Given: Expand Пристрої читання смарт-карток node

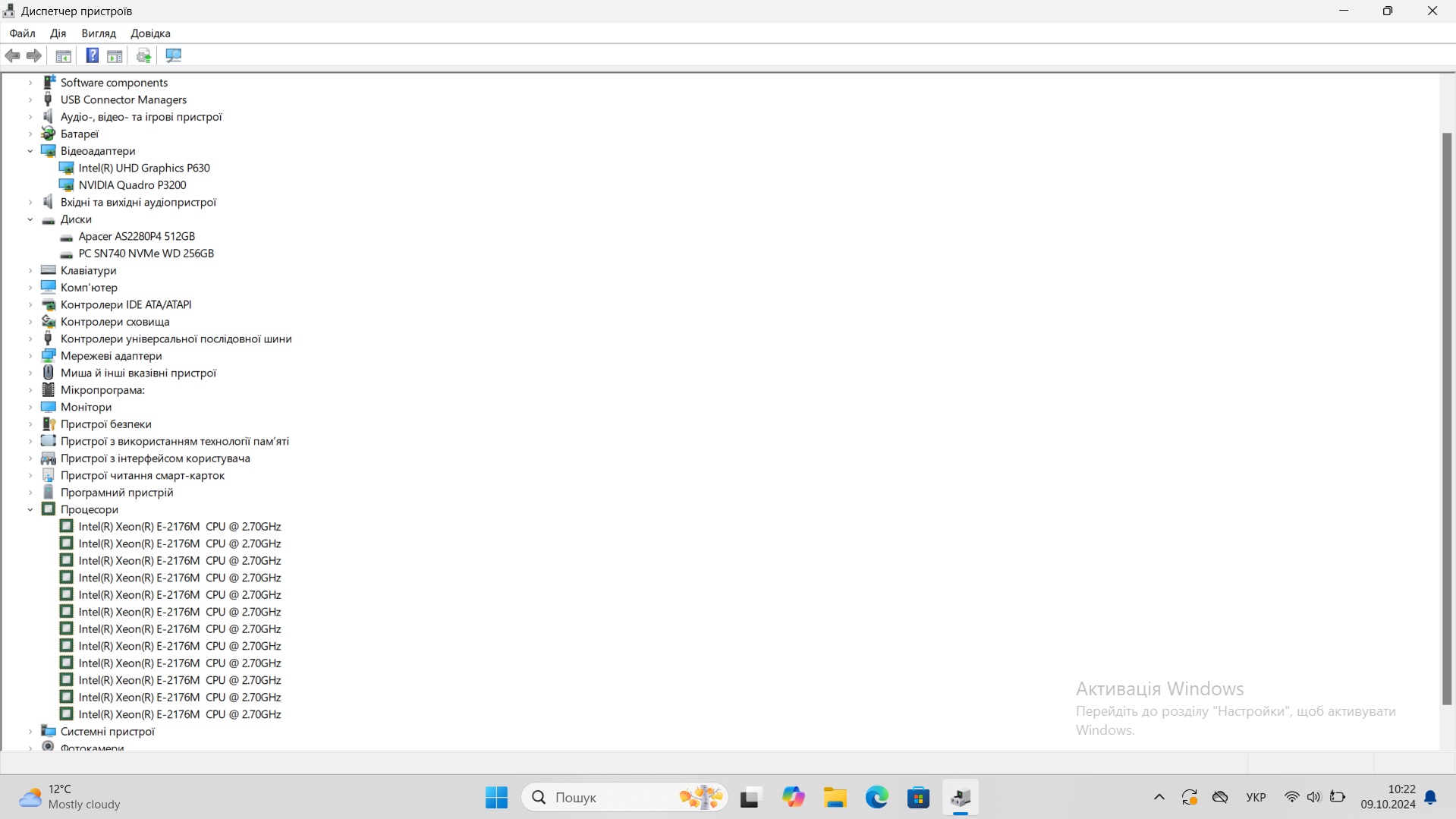Looking at the screenshot, I should (x=30, y=475).
